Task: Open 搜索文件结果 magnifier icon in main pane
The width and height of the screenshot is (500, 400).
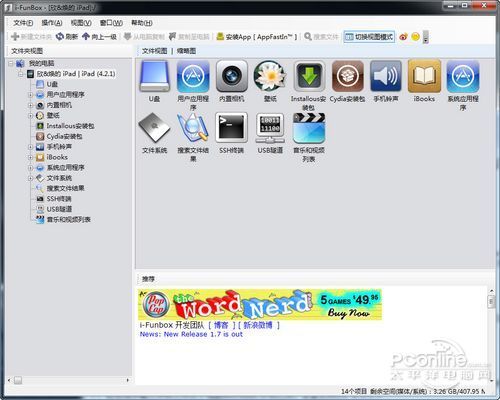Action: pyautogui.click(x=193, y=128)
